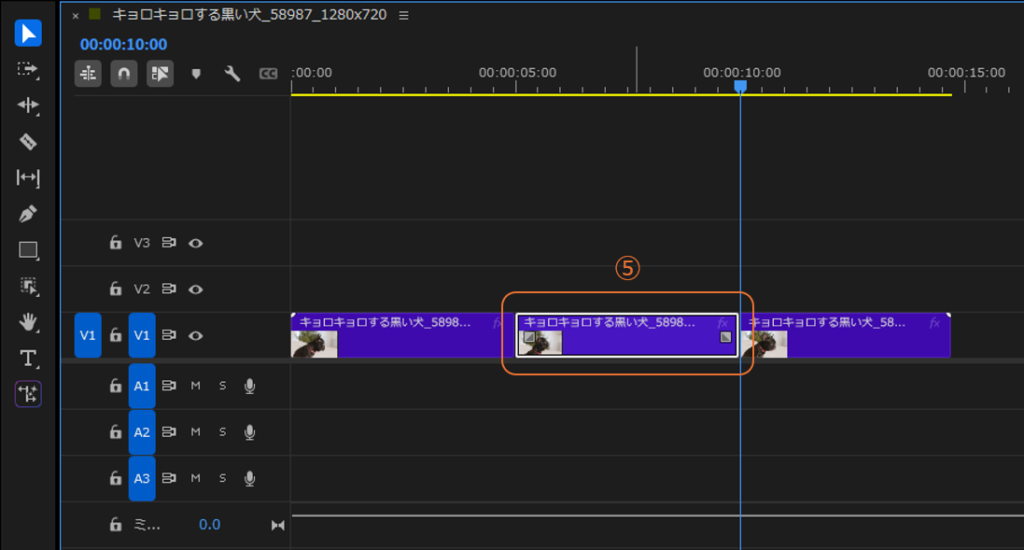Select the Selection arrow tool
Screen dimensions: 1024x550
point(28,33)
